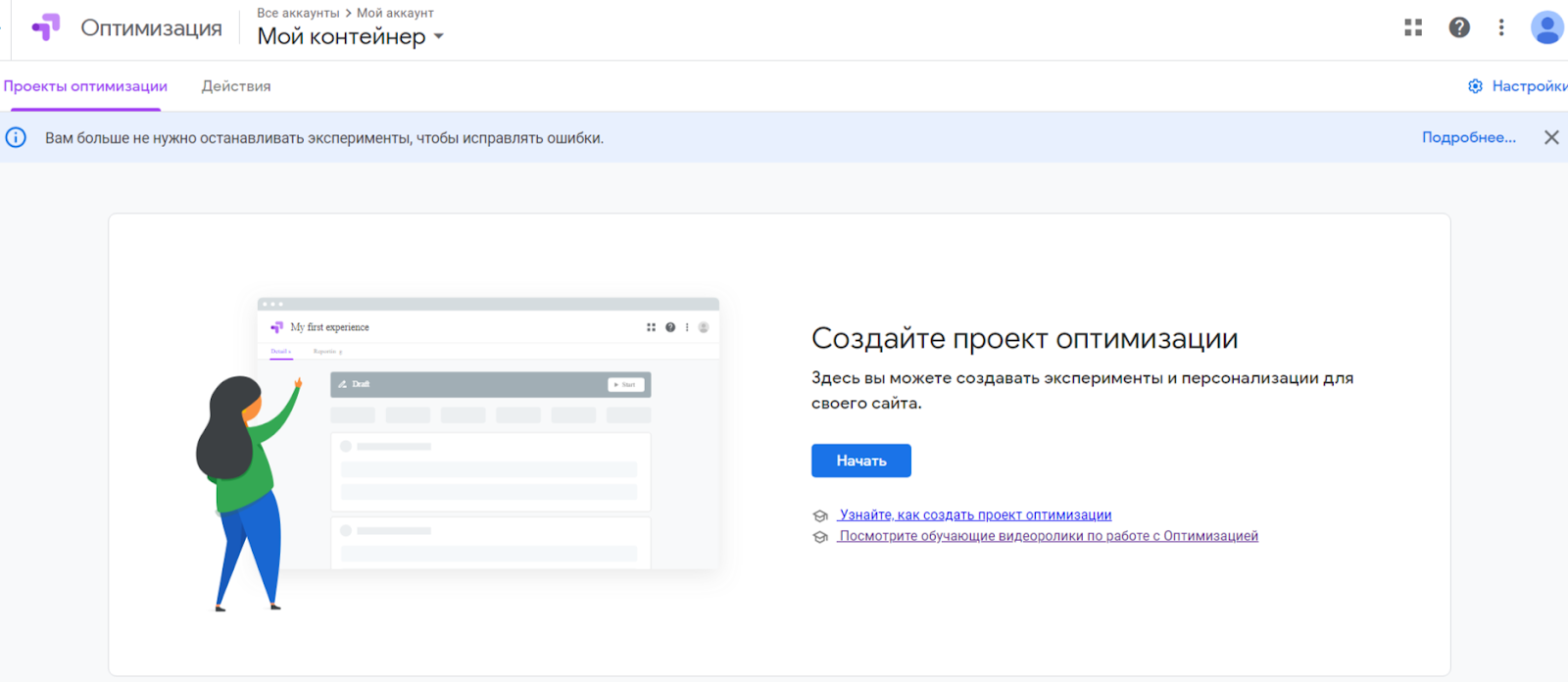Open link Посмотрите обучающие видеоролики по работе
Image resolution: width=1568 pixels, height=682 pixels.
(1049, 536)
